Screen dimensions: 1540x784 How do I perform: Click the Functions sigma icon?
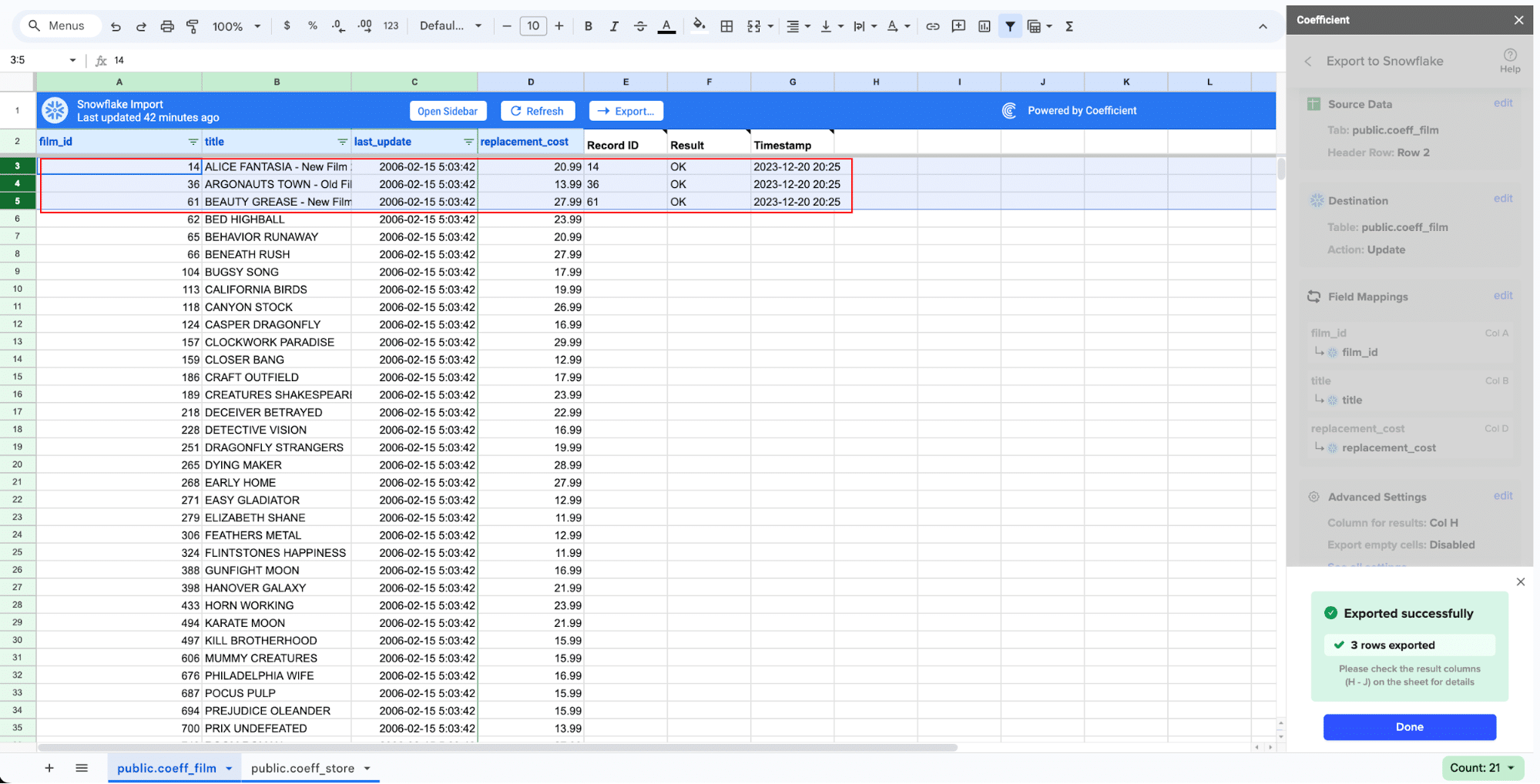(x=1069, y=26)
